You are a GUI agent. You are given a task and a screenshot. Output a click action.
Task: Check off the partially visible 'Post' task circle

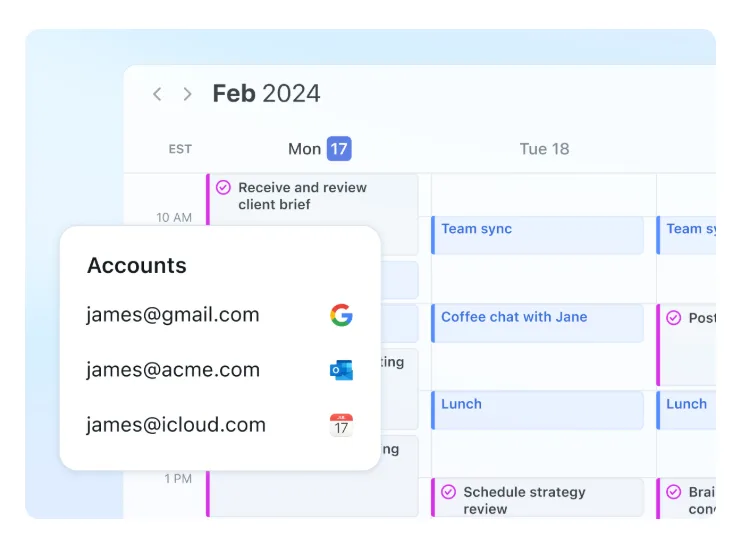point(674,318)
